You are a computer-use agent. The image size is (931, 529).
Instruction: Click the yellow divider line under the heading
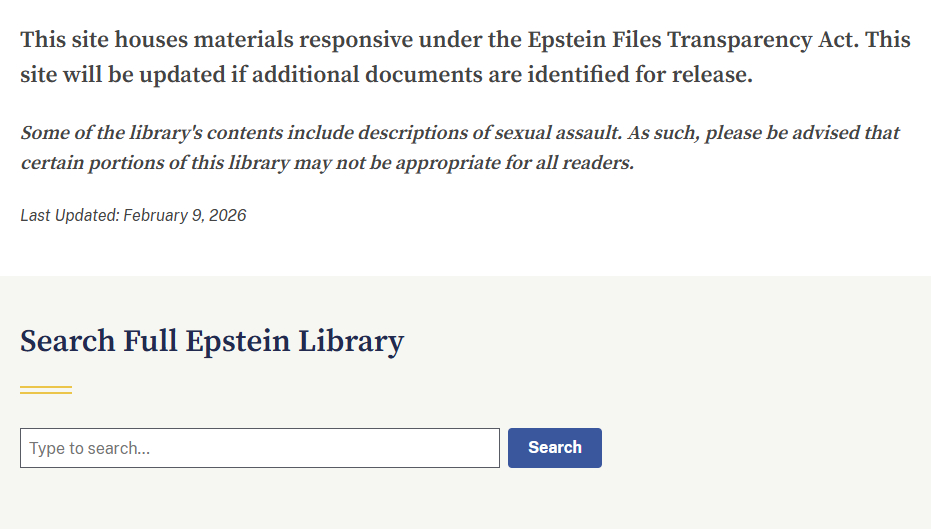[46, 390]
